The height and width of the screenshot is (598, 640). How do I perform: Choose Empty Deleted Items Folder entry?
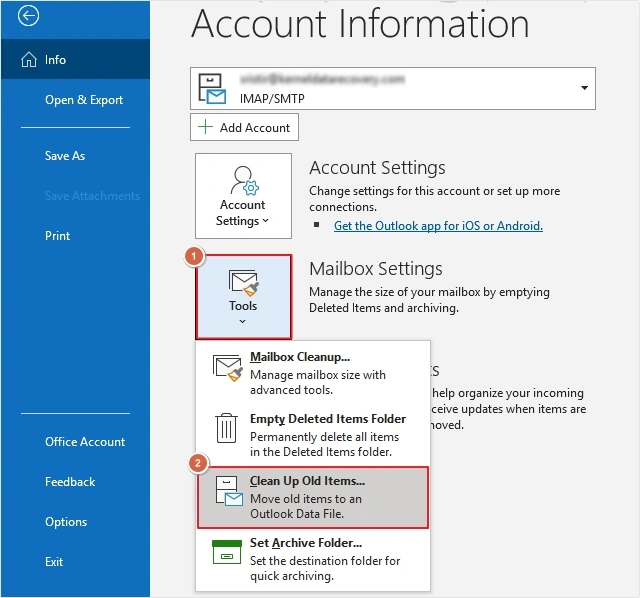[x=313, y=435]
